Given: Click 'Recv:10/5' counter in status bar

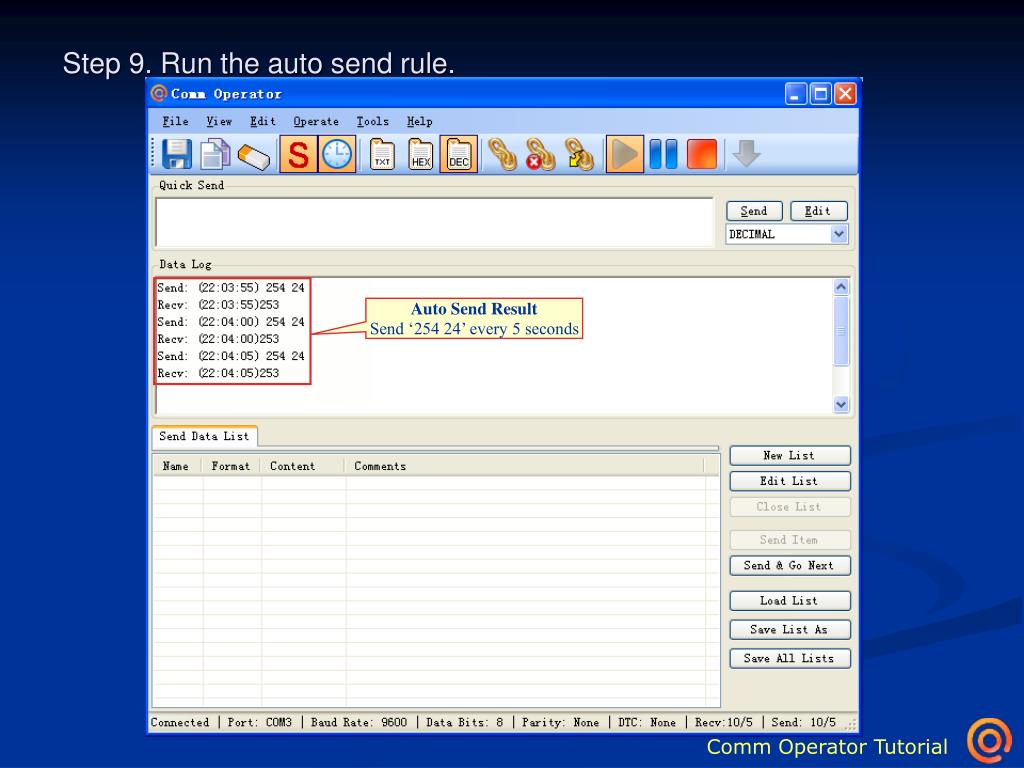Looking at the screenshot, I should click(x=724, y=722).
